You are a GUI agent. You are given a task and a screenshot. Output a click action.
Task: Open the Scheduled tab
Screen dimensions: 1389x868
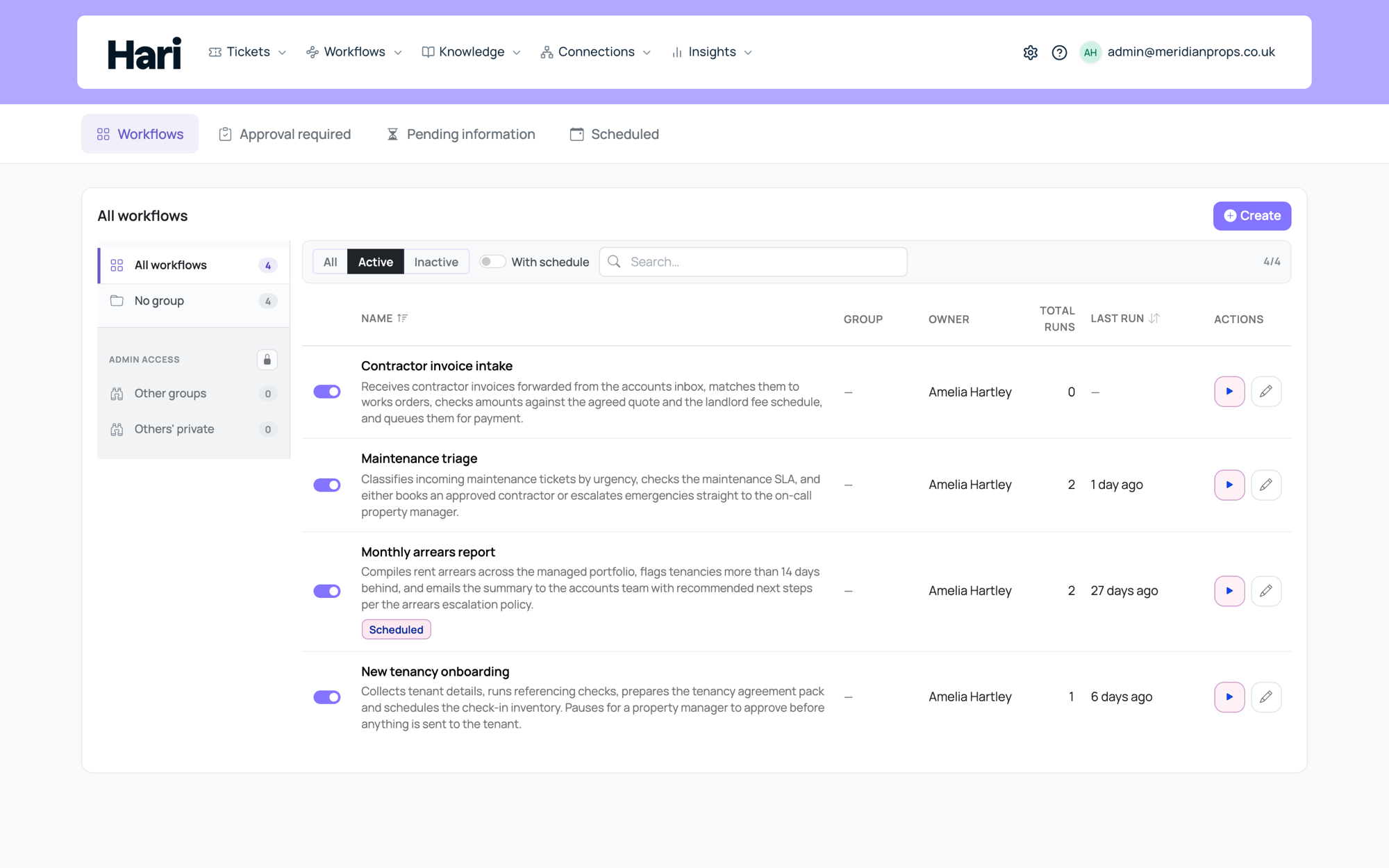(615, 134)
